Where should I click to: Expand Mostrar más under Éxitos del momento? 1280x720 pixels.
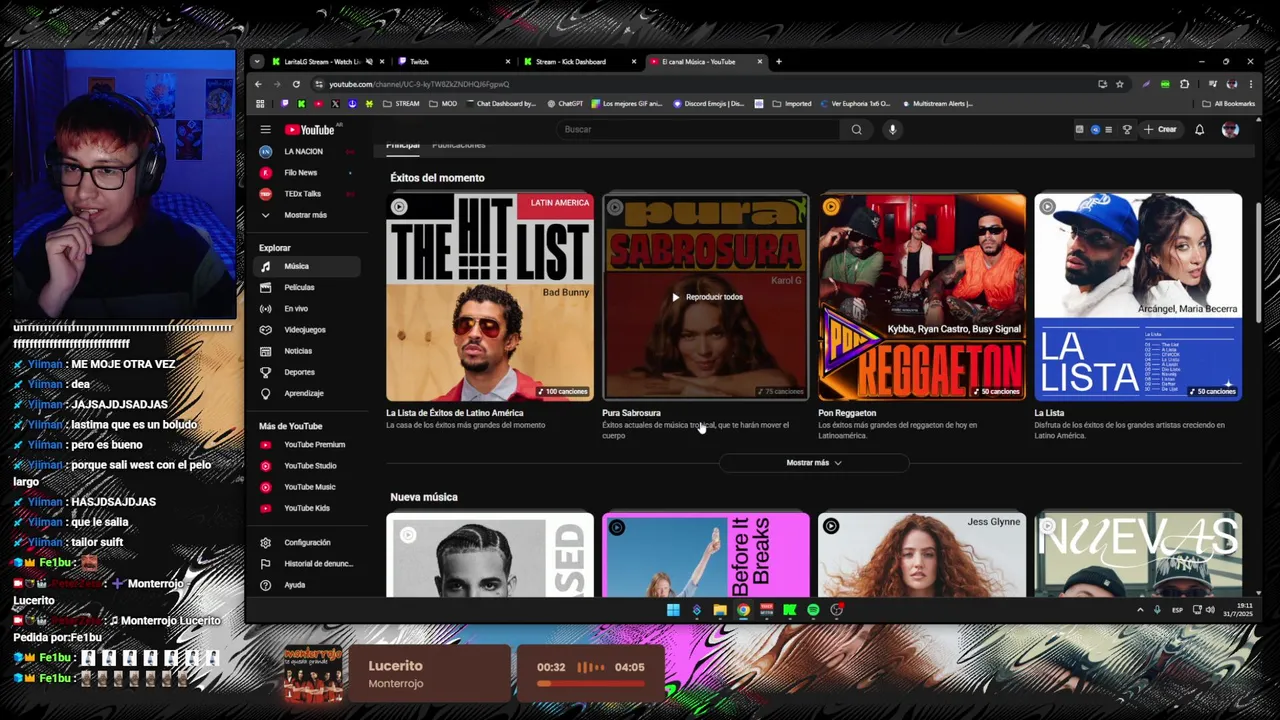814,463
